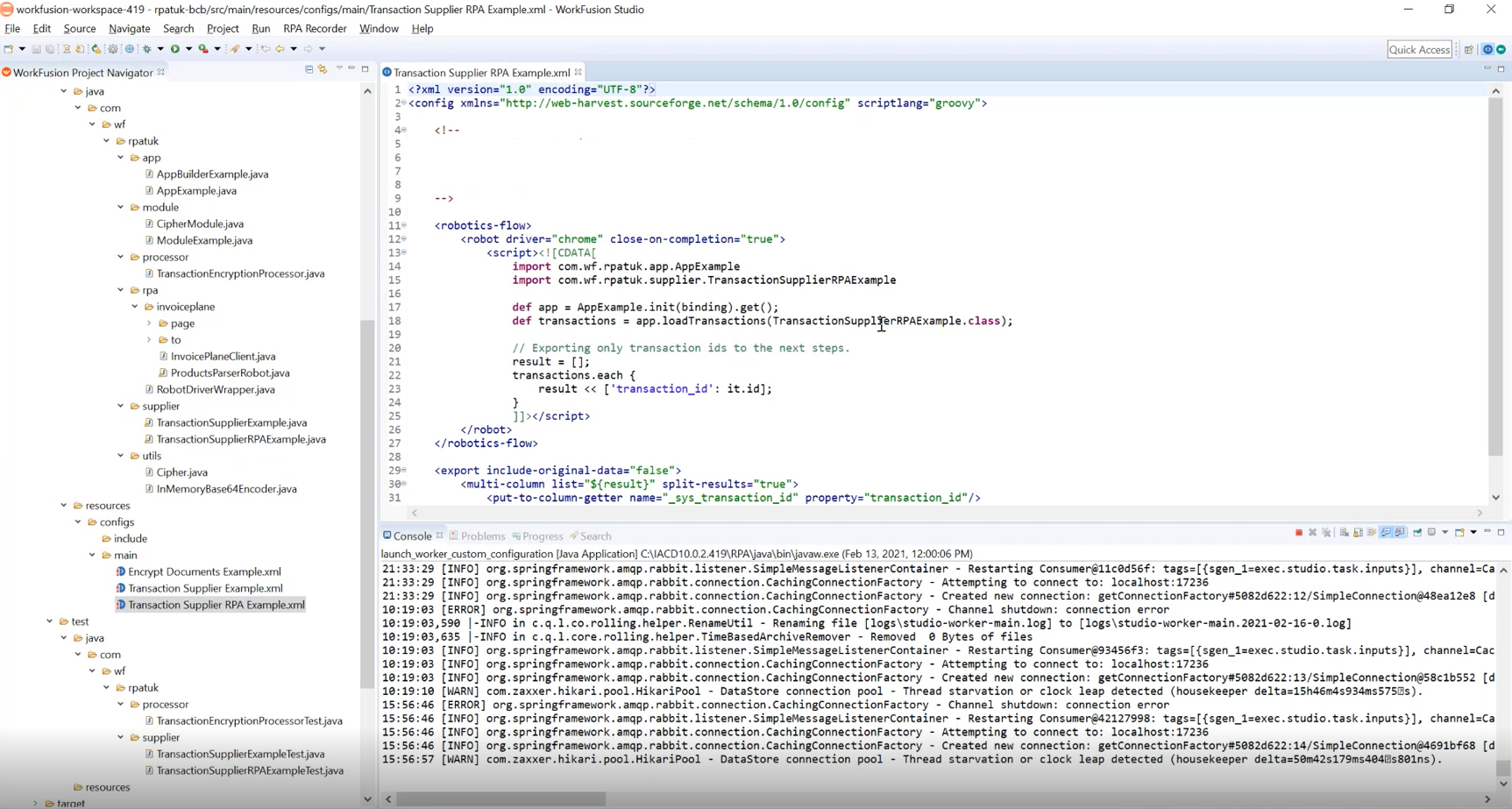Toggle code fold marker at line 11
Screen dimensions: 1512x809
[x=404, y=225]
